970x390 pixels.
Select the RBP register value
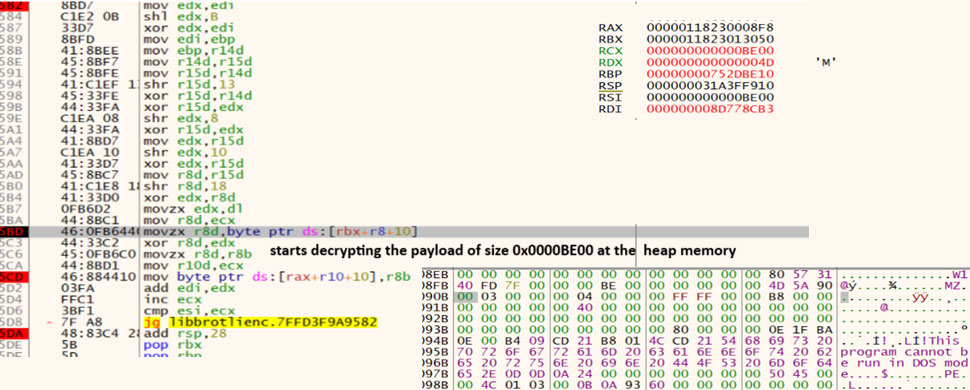coord(710,74)
